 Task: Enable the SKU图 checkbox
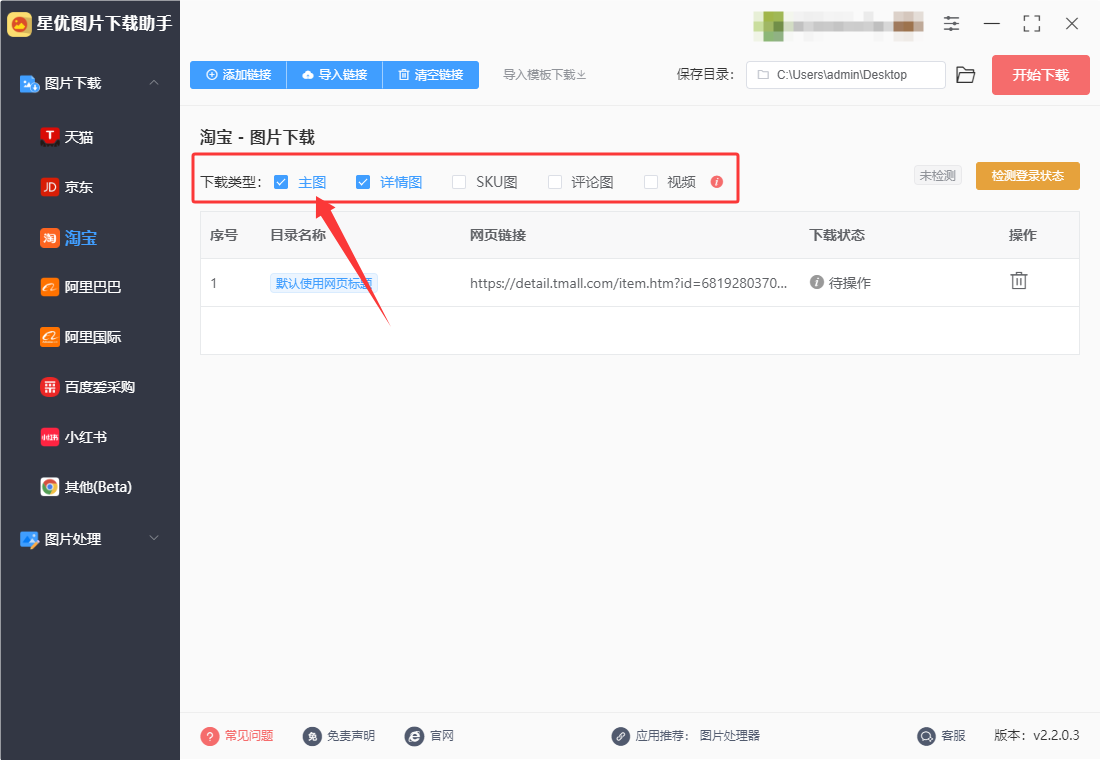tap(459, 182)
